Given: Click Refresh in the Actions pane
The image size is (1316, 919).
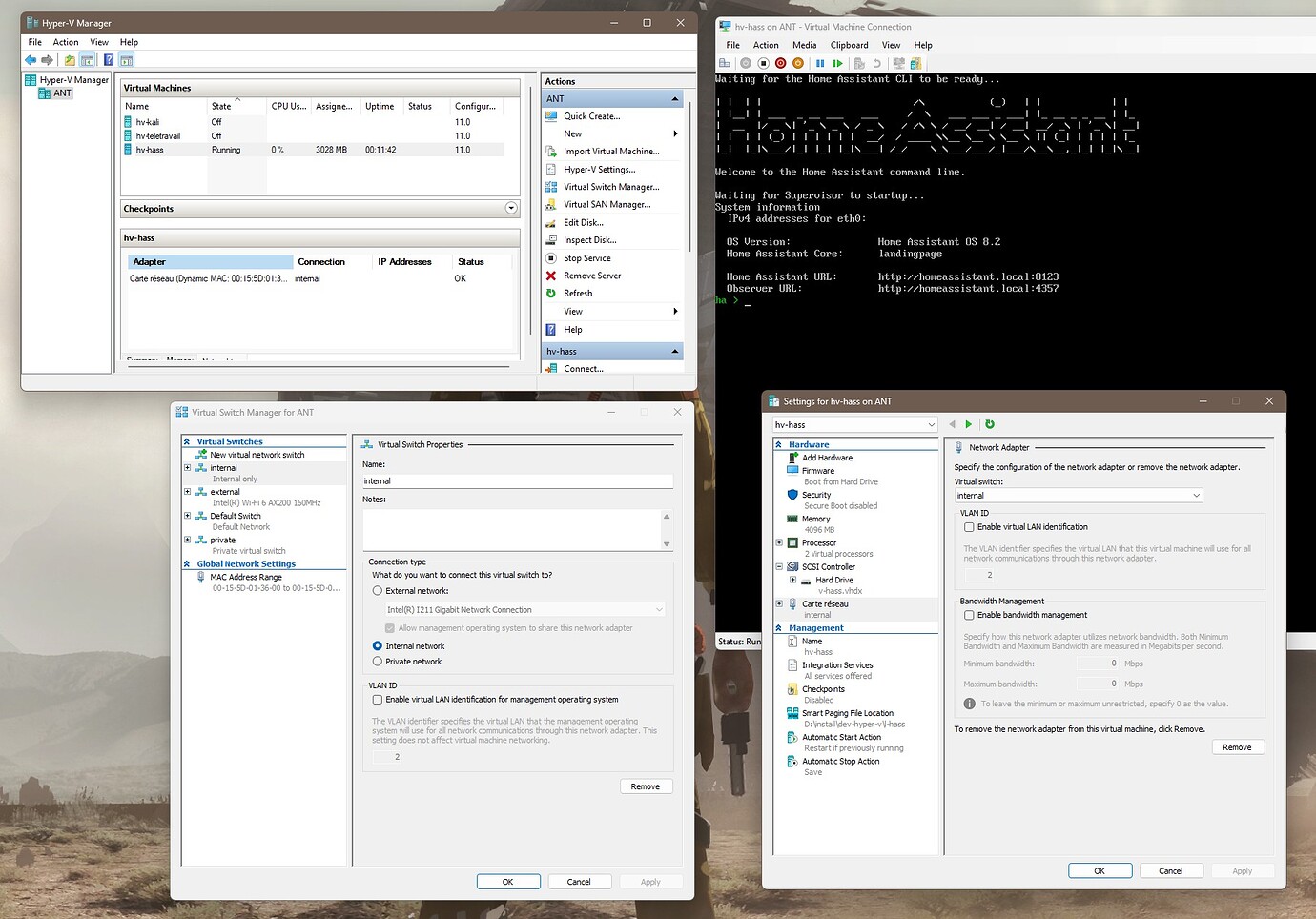Looking at the screenshot, I should pyautogui.click(x=578, y=293).
